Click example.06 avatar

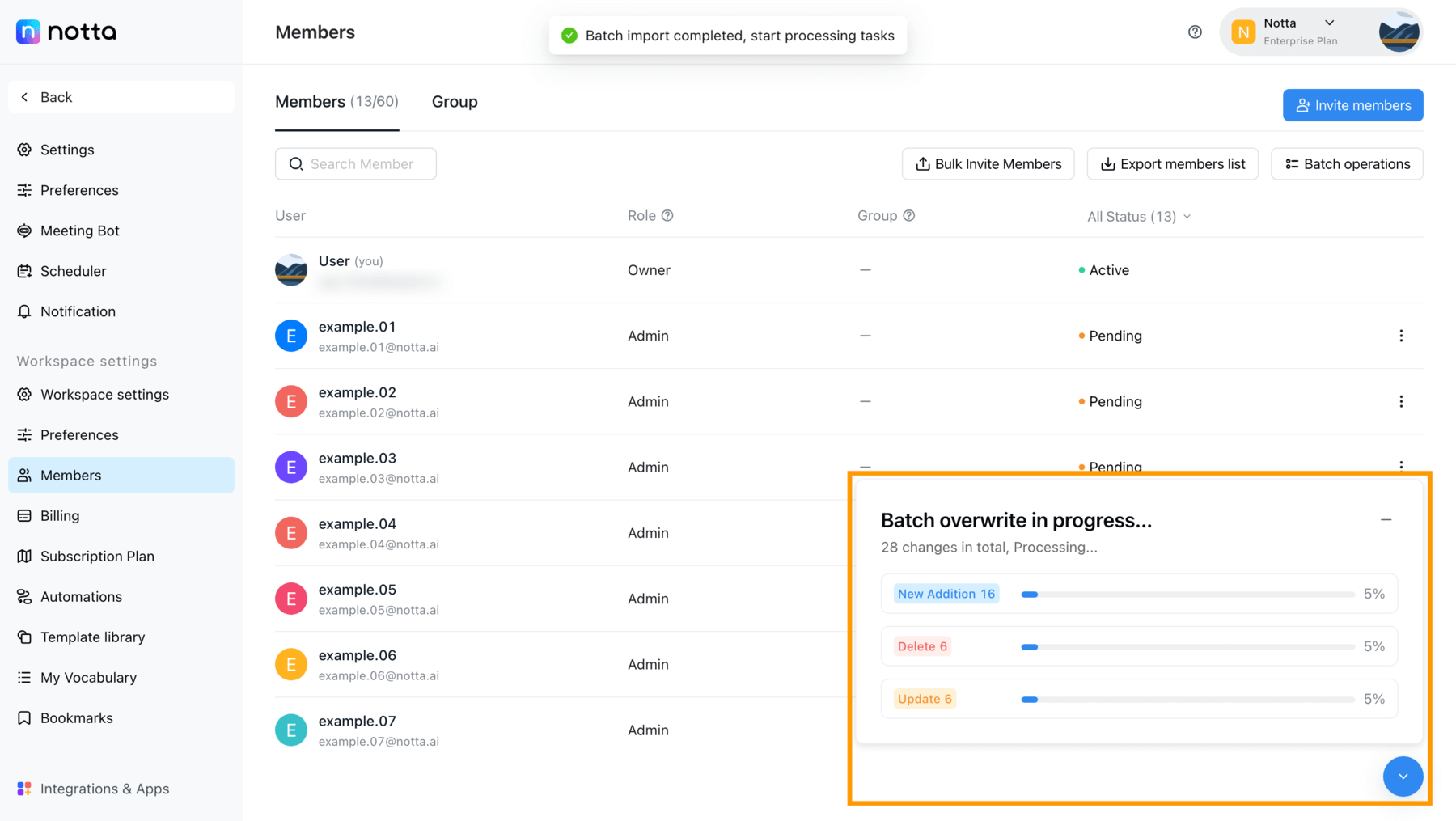click(x=291, y=664)
